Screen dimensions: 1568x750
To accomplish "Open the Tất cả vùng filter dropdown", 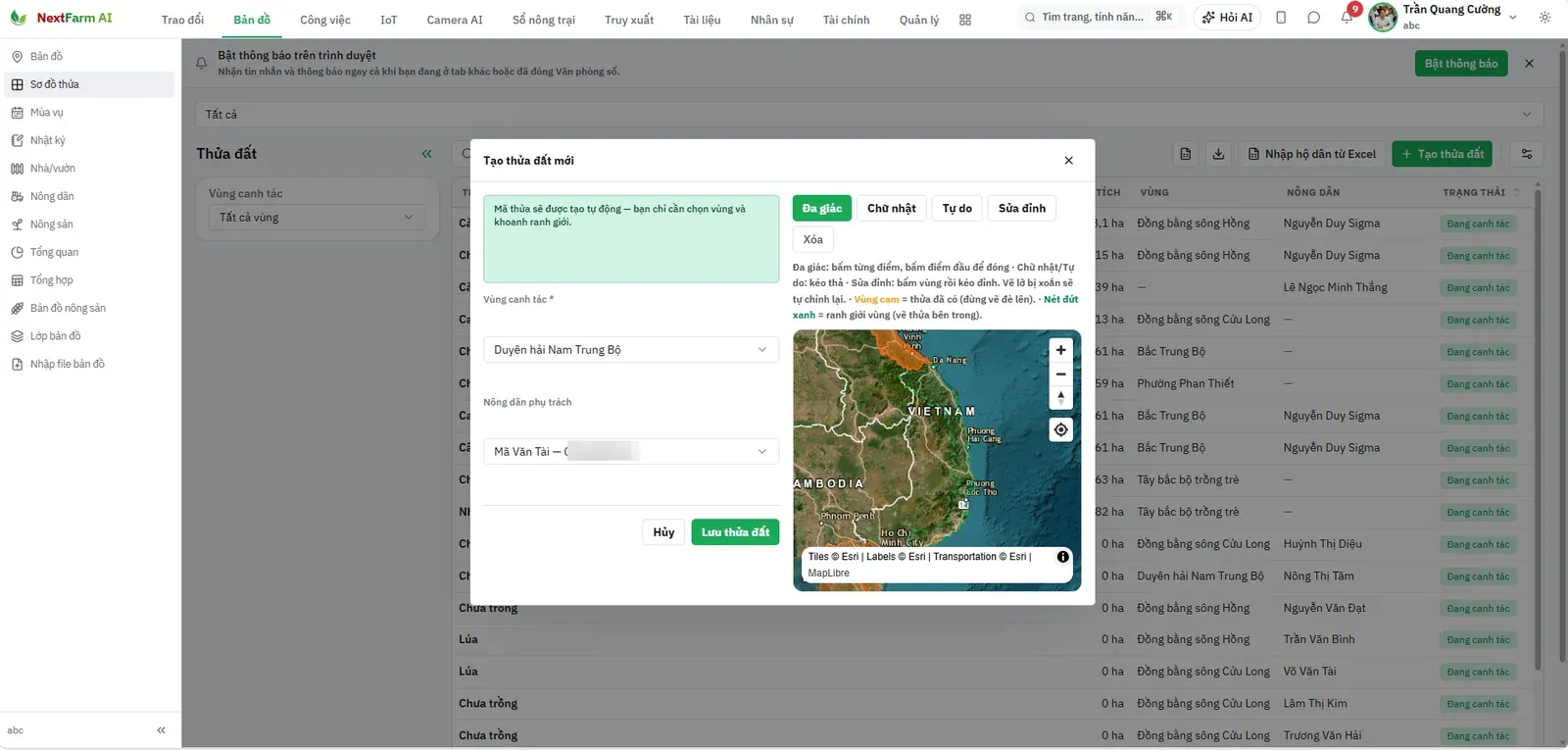I will tap(317, 218).
